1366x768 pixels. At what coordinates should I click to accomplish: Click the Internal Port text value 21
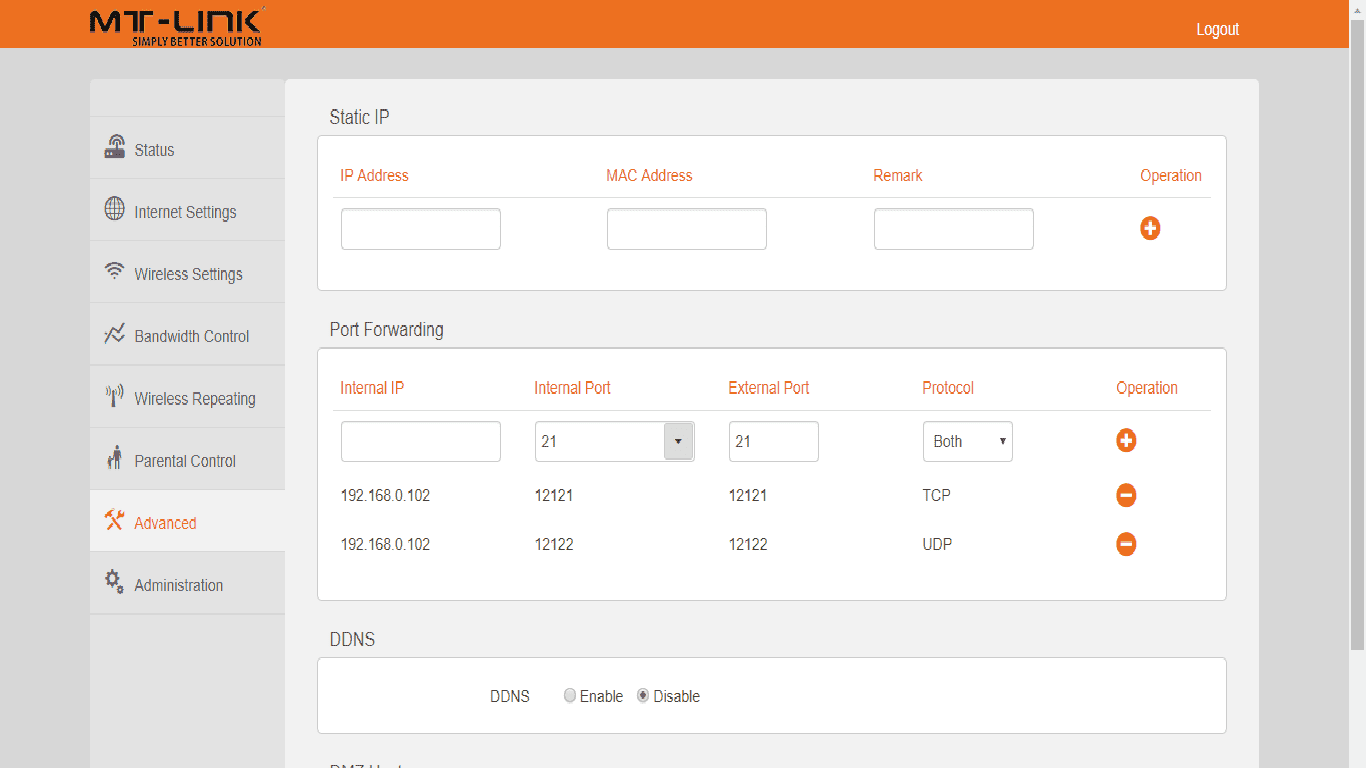coord(549,441)
